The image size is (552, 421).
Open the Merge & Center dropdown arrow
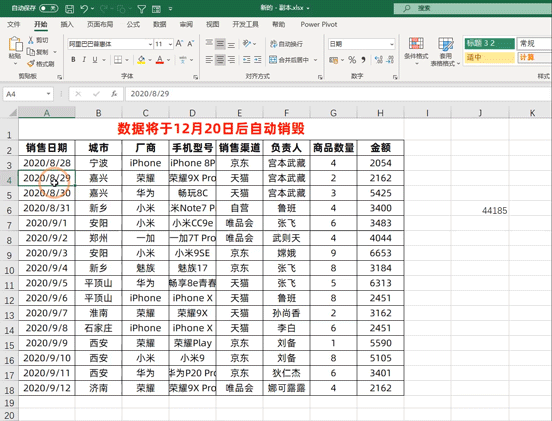coord(315,60)
